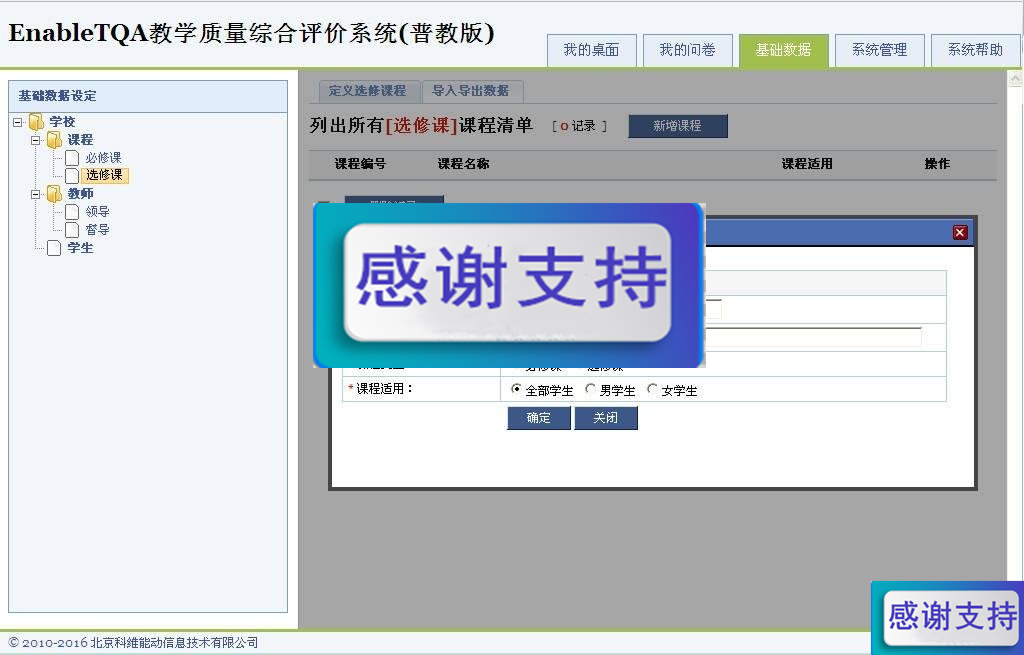Click the document icon beside 领导

click(72, 212)
